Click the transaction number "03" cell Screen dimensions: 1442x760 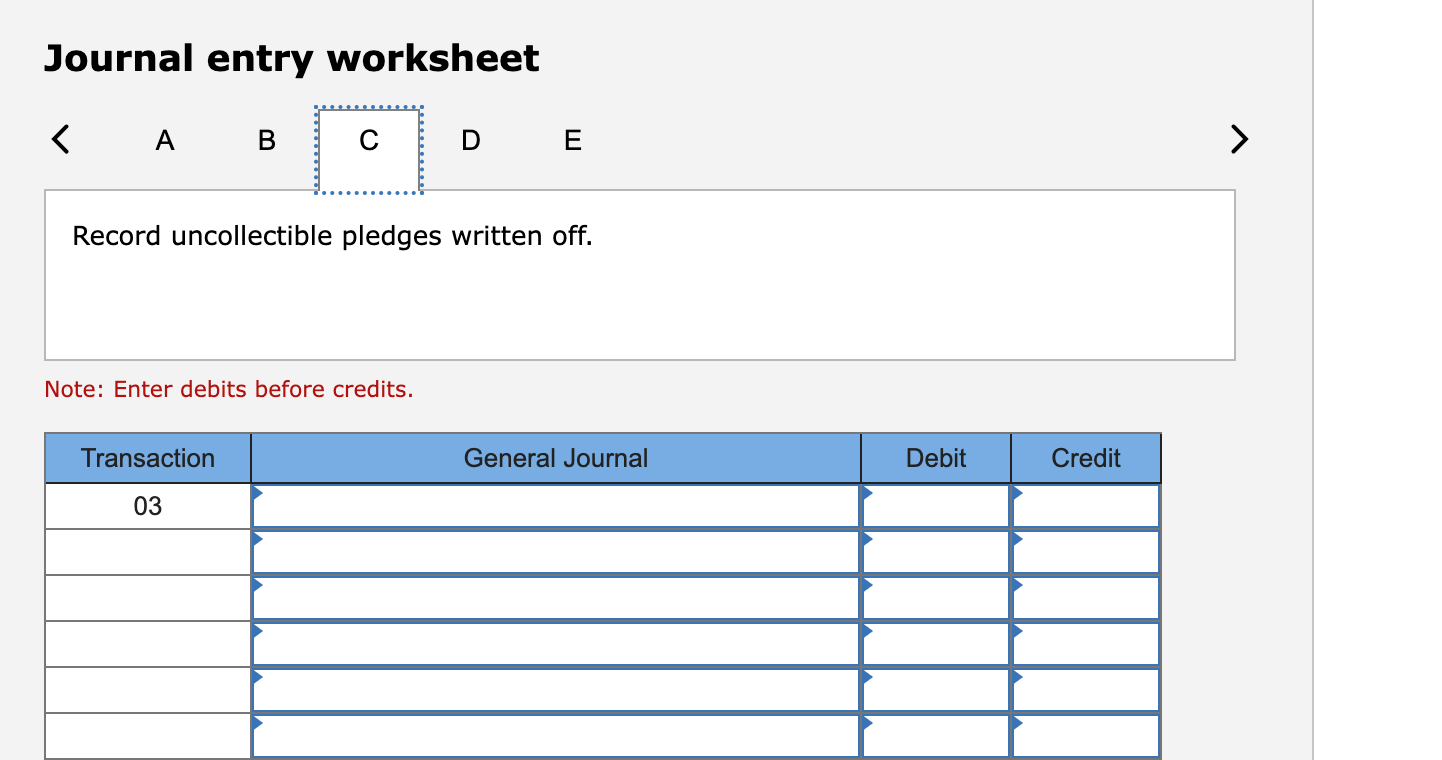coord(148,506)
